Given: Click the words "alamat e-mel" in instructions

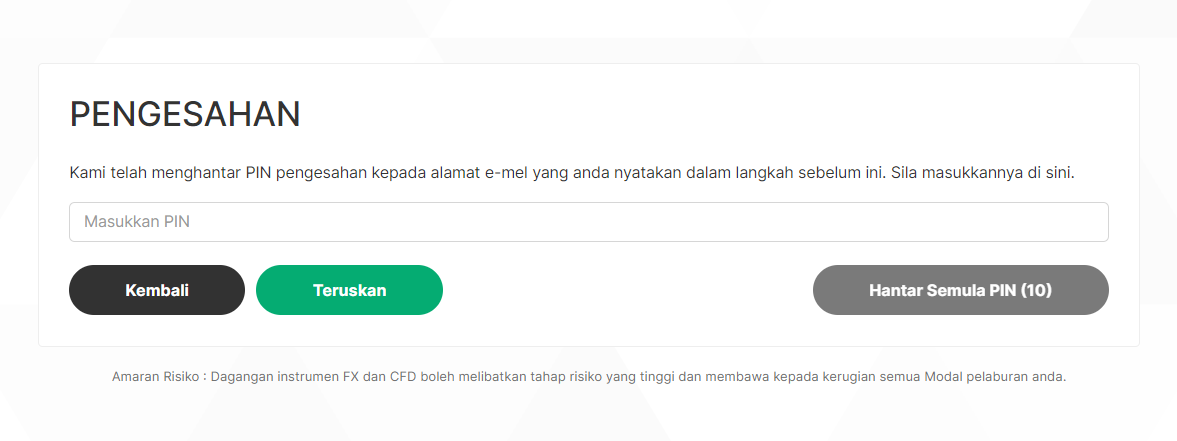Looking at the screenshot, I should 477,173.
